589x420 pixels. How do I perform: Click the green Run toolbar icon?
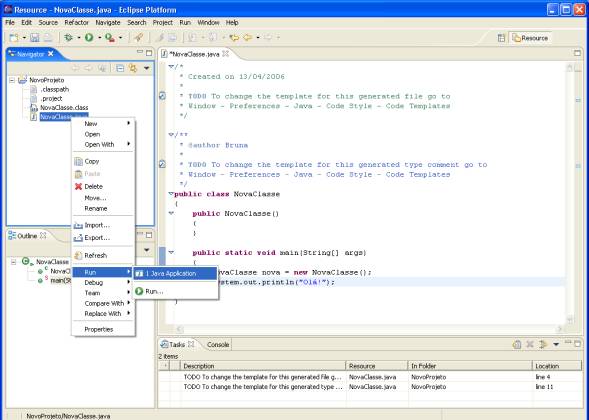89,38
